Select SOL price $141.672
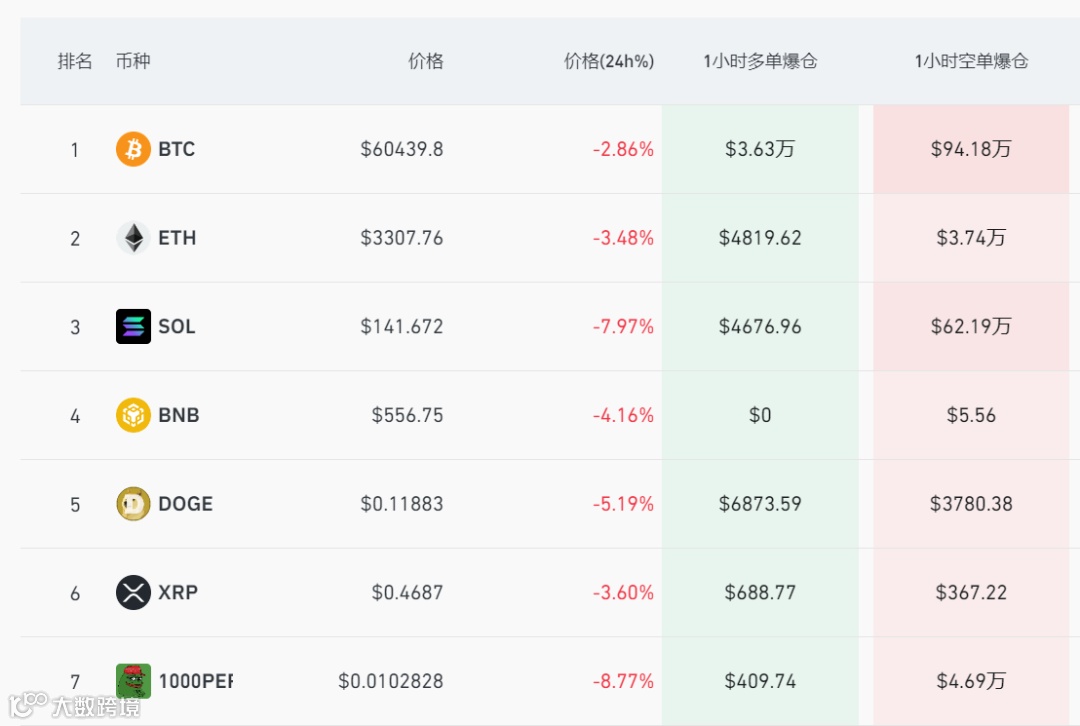 click(x=402, y=326)
